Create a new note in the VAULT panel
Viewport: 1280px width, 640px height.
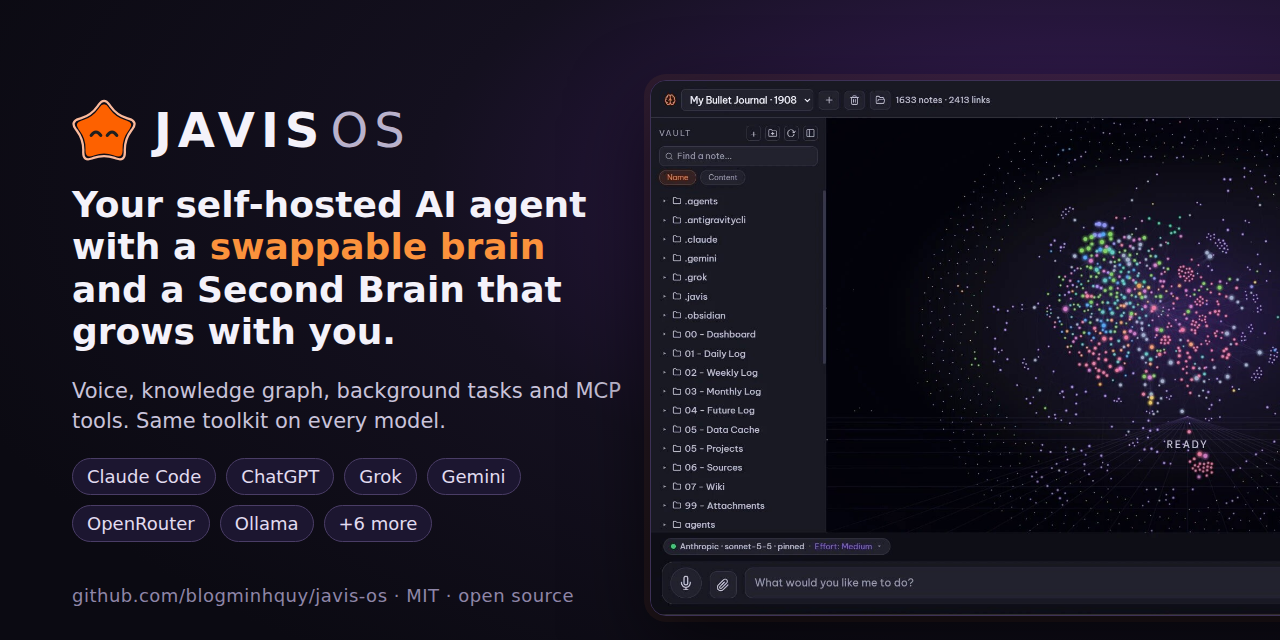(754, 133)
